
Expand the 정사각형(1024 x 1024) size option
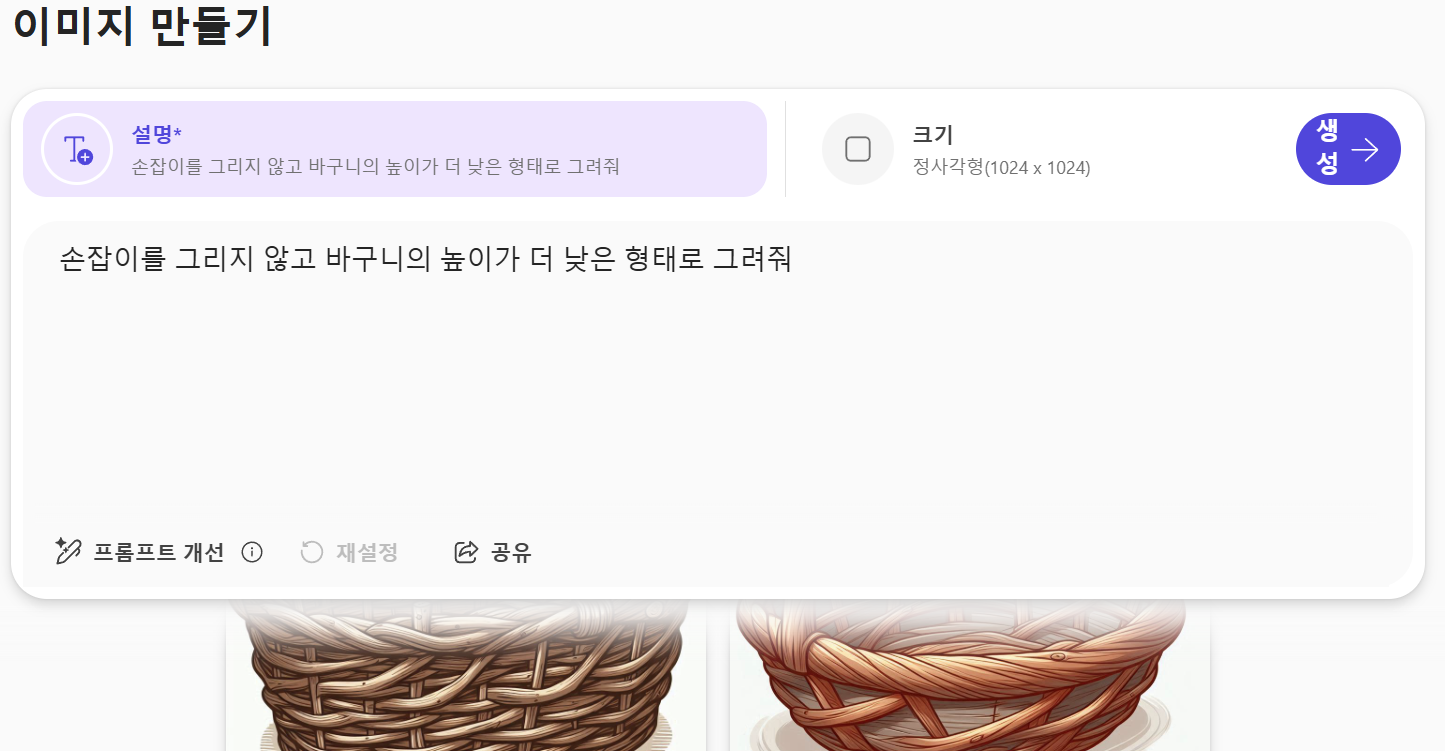tap(1001, 167)
